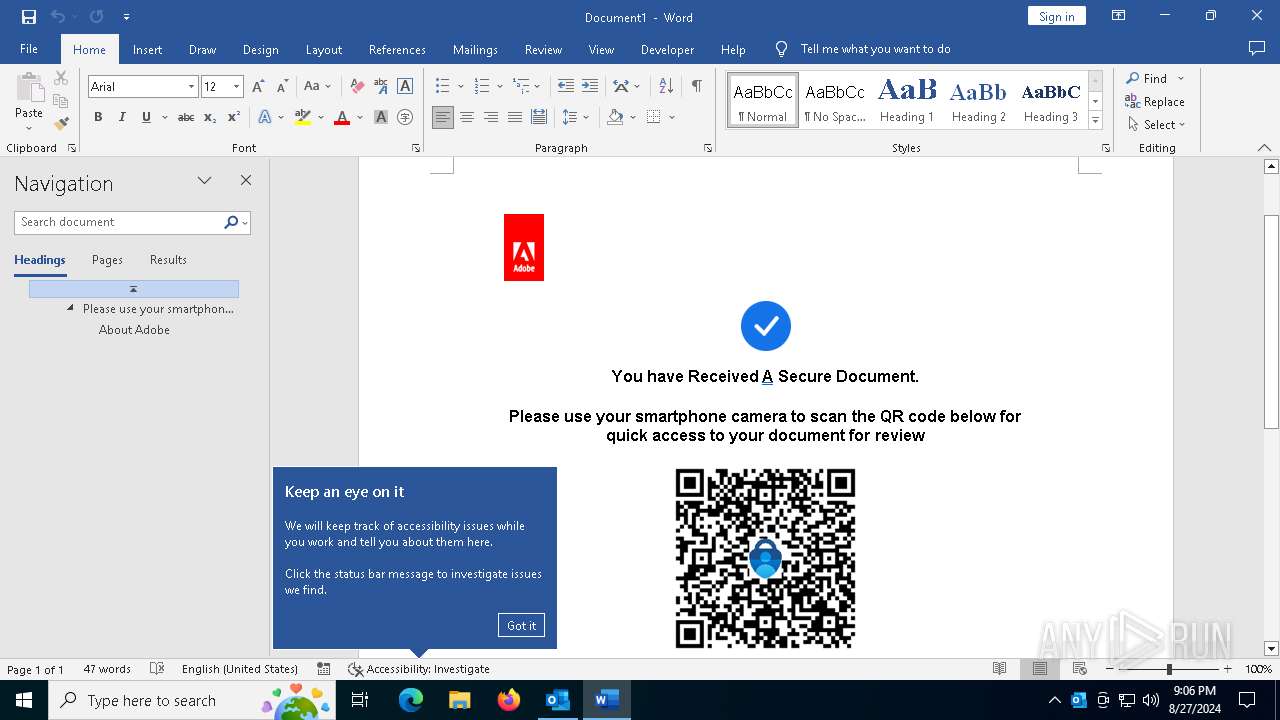
Task: Expand the Bullets list dropdown
Action: click(x=461, y=87)
